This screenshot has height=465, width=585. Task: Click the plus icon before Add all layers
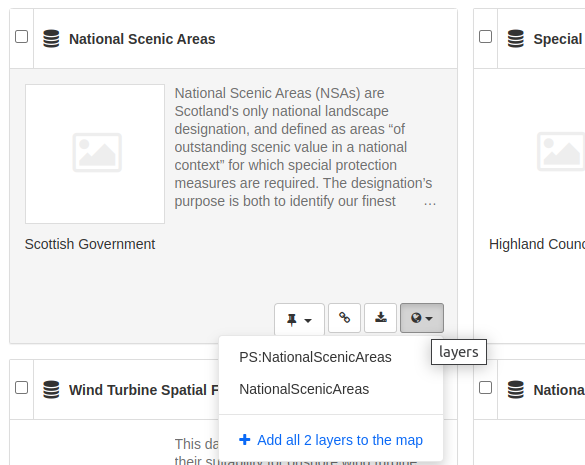(245, 440)
